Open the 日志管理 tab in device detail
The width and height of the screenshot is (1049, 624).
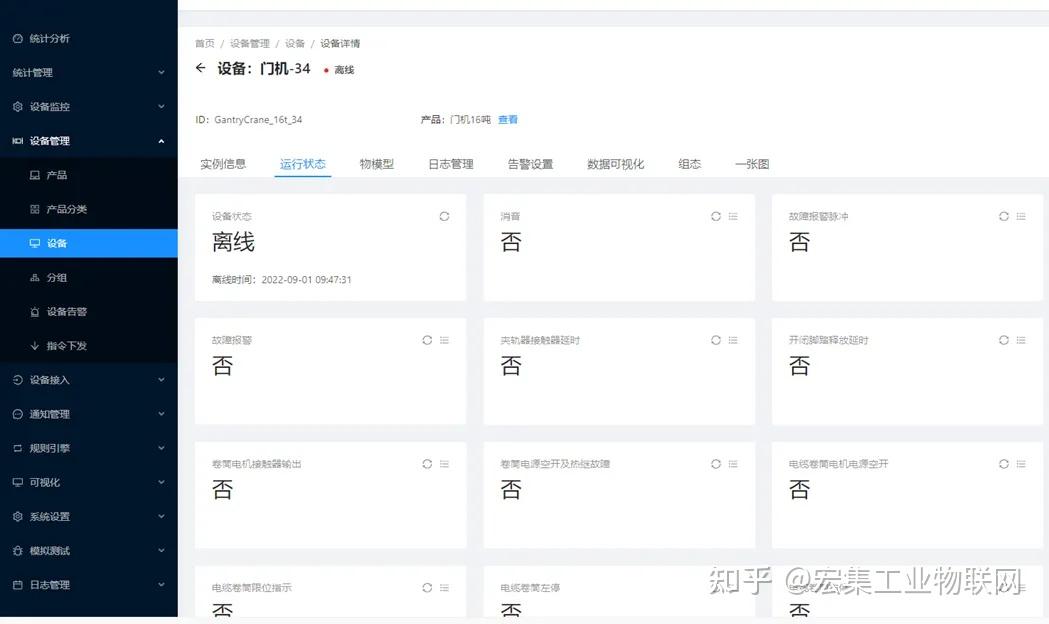click(x=451, y=164)
